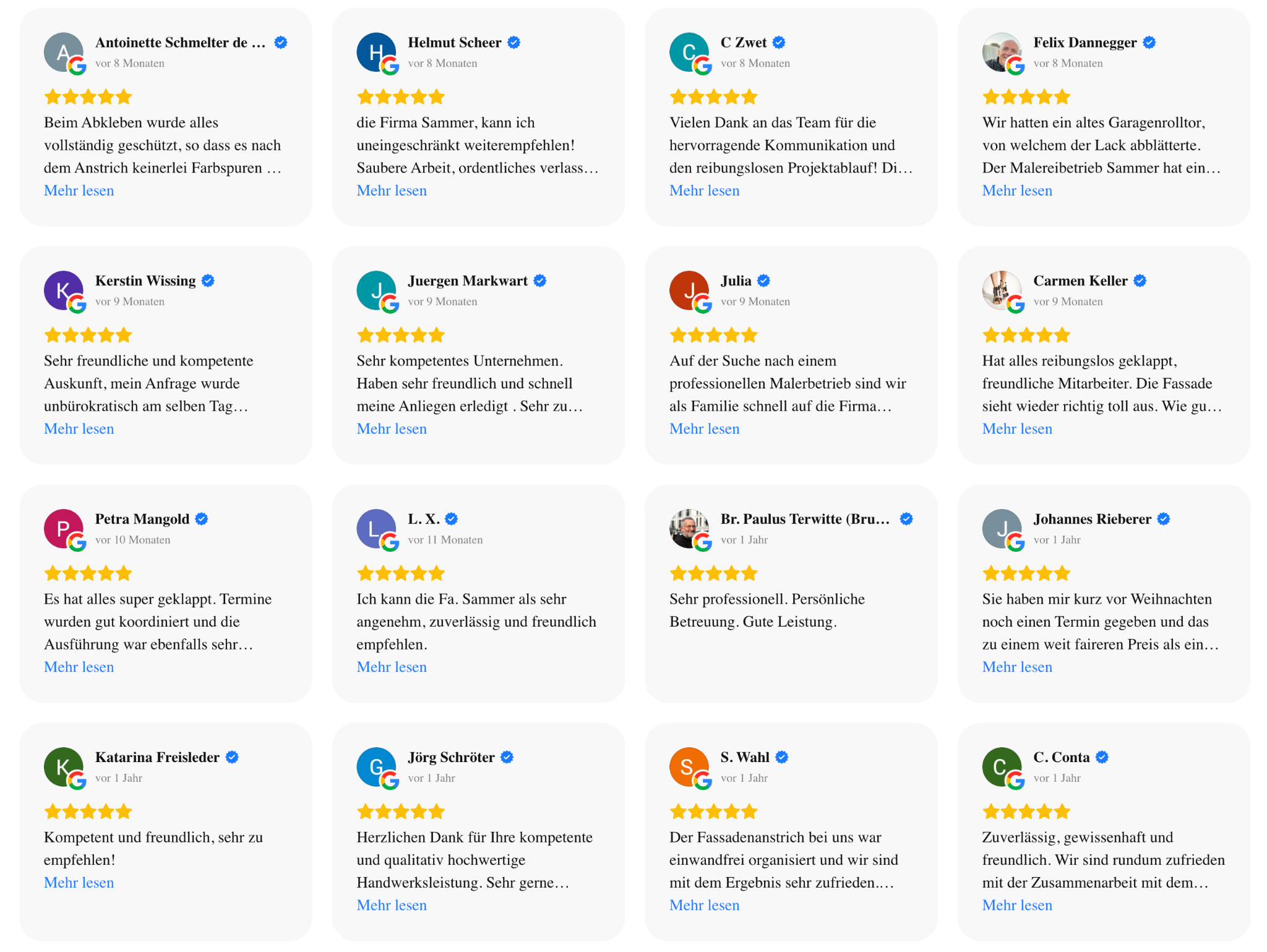Click the blue G avatar of Jörg Schröter
Viewport: 1267px width, 952px height.
click(376, 767)
